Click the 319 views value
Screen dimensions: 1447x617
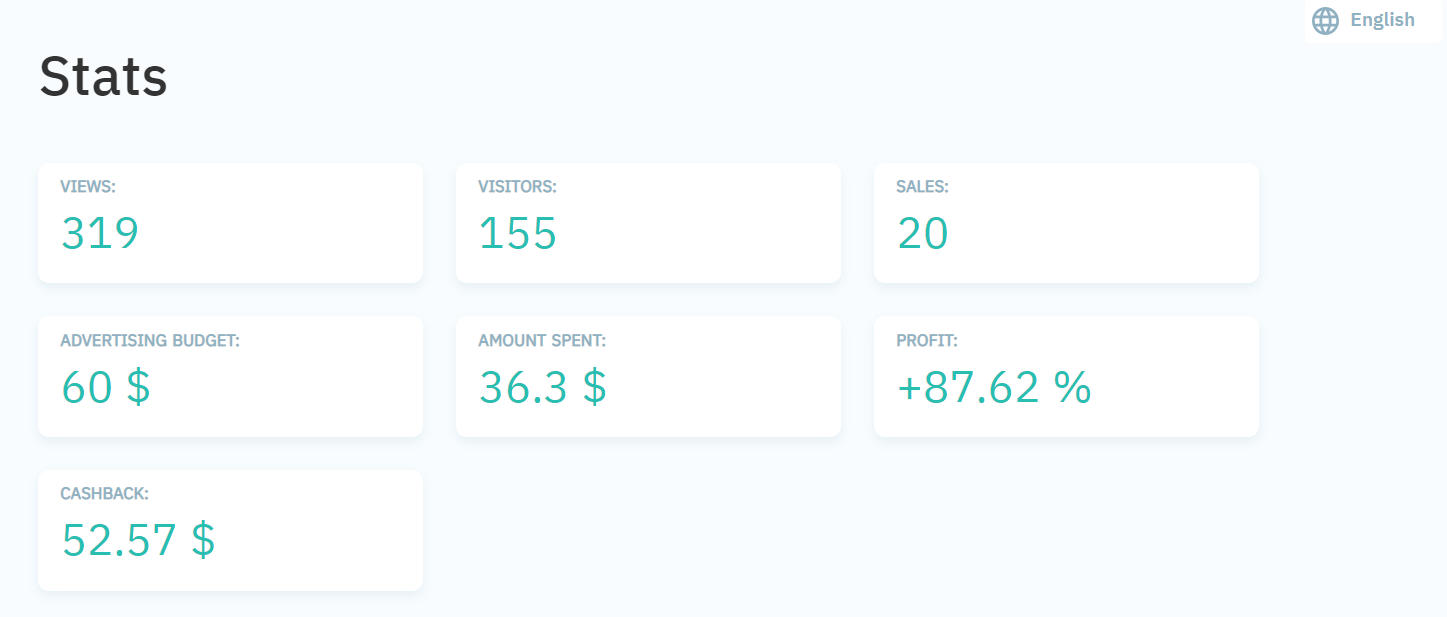[x=100, y=233]
